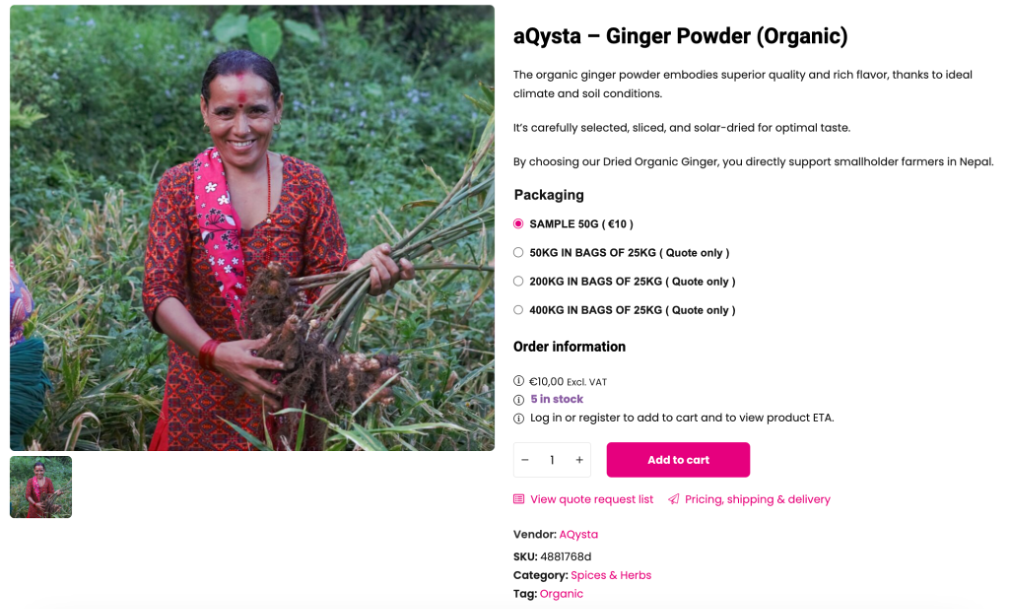Viewport: 1010px width, 610px height.
Task: Click the quote request list icon
Action: tap(519, 499)
